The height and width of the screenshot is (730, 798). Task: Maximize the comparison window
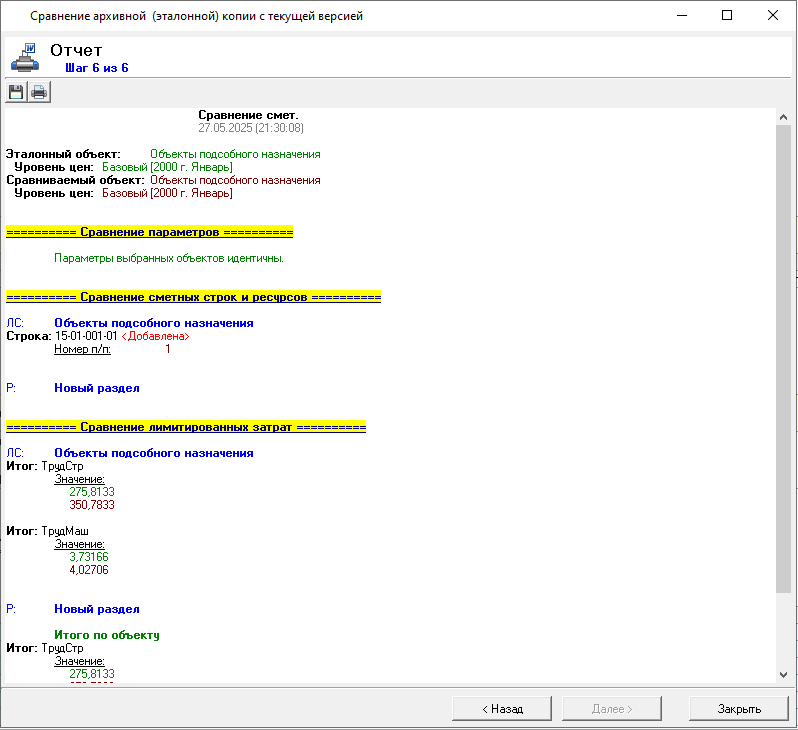(727, 16)
